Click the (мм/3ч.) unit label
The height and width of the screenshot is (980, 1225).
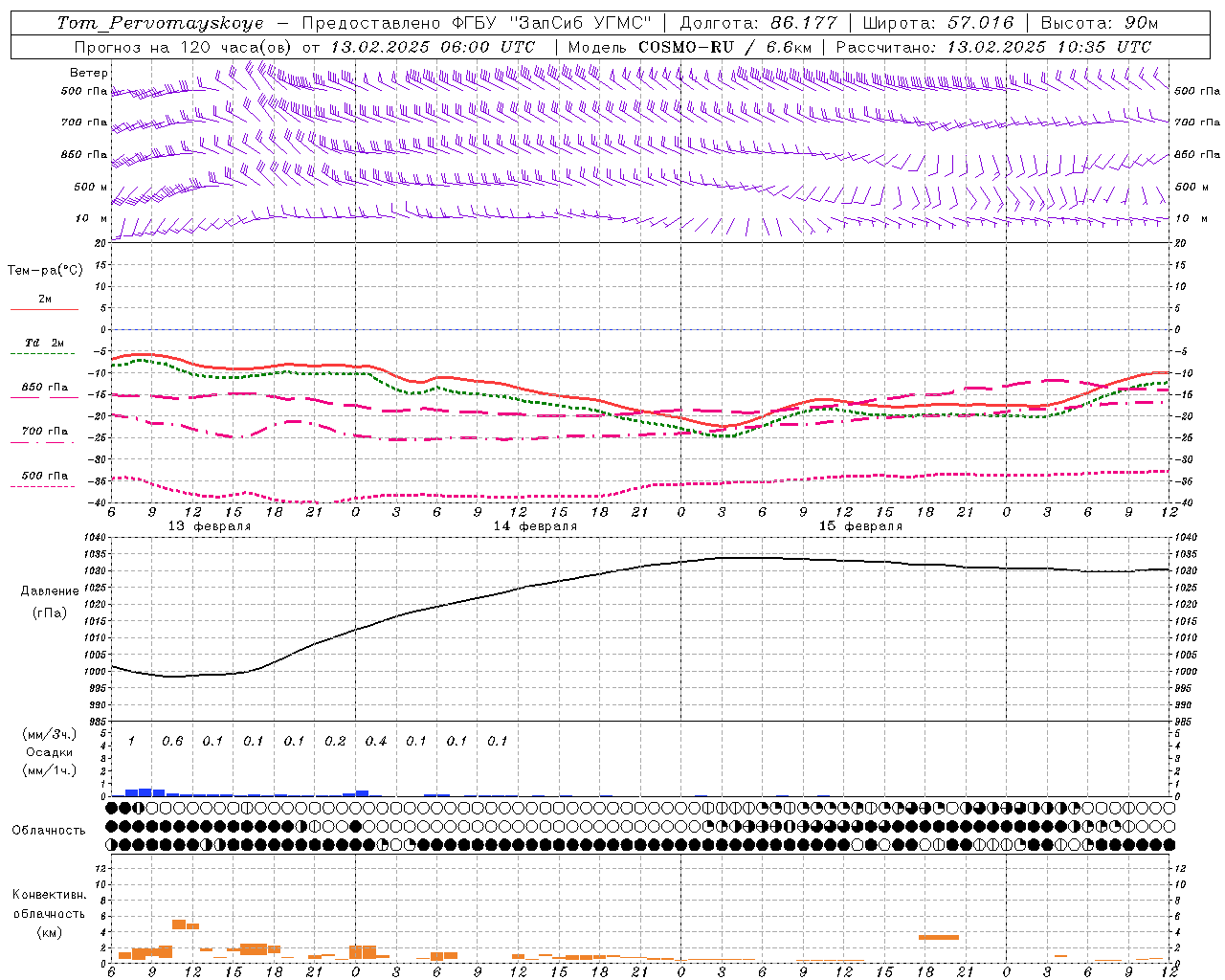point(50,735)
